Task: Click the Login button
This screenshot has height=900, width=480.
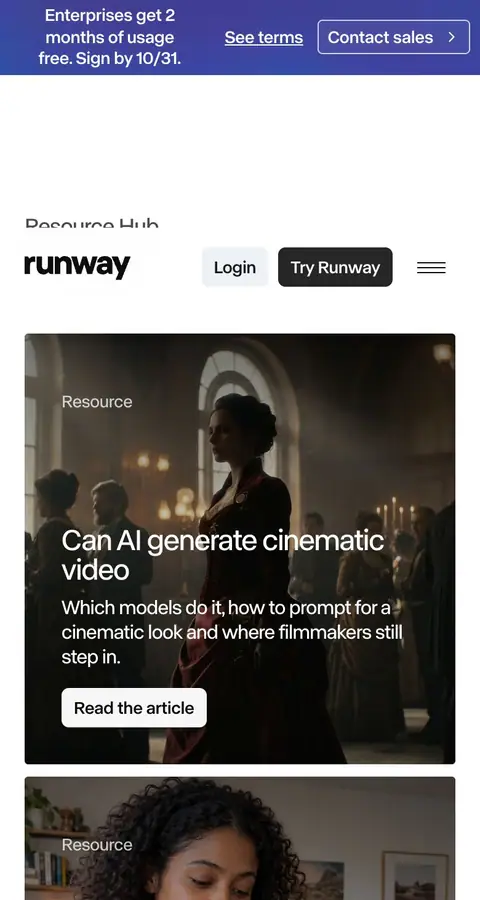Action: tap(235, 267)
